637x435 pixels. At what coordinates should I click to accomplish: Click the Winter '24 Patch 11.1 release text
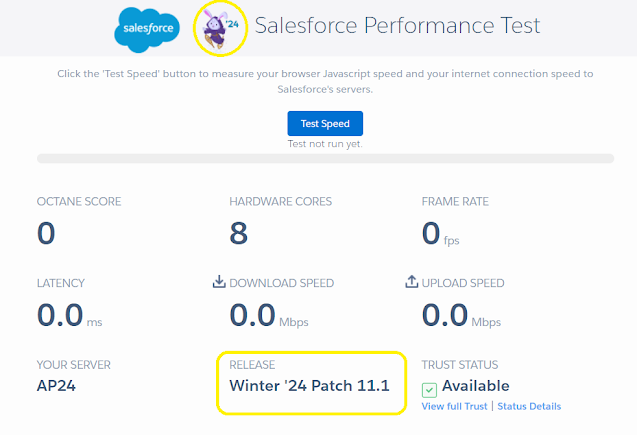pos(309,386)
